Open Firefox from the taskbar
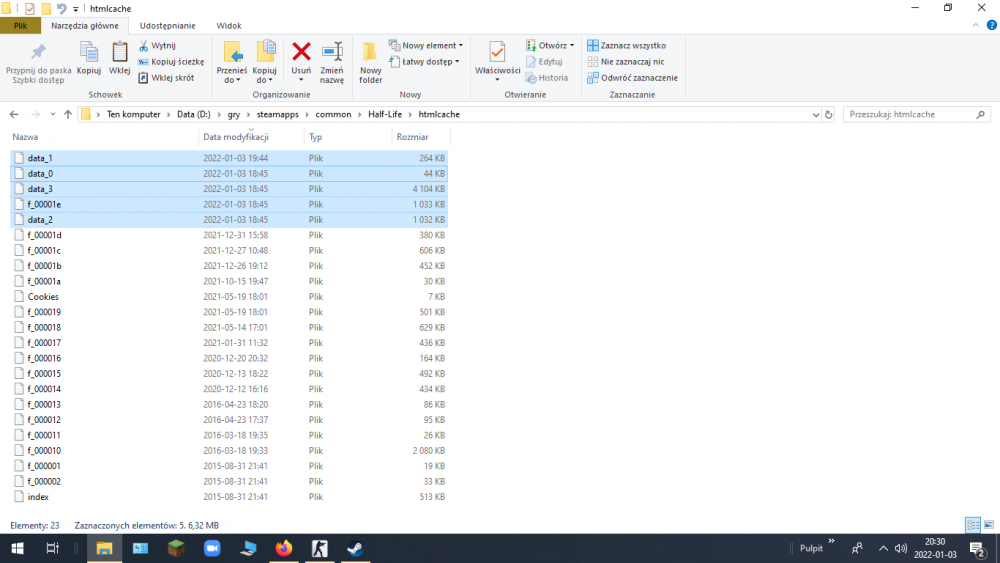This screenshot has height=563, width=1000. (x=284, y=548)
